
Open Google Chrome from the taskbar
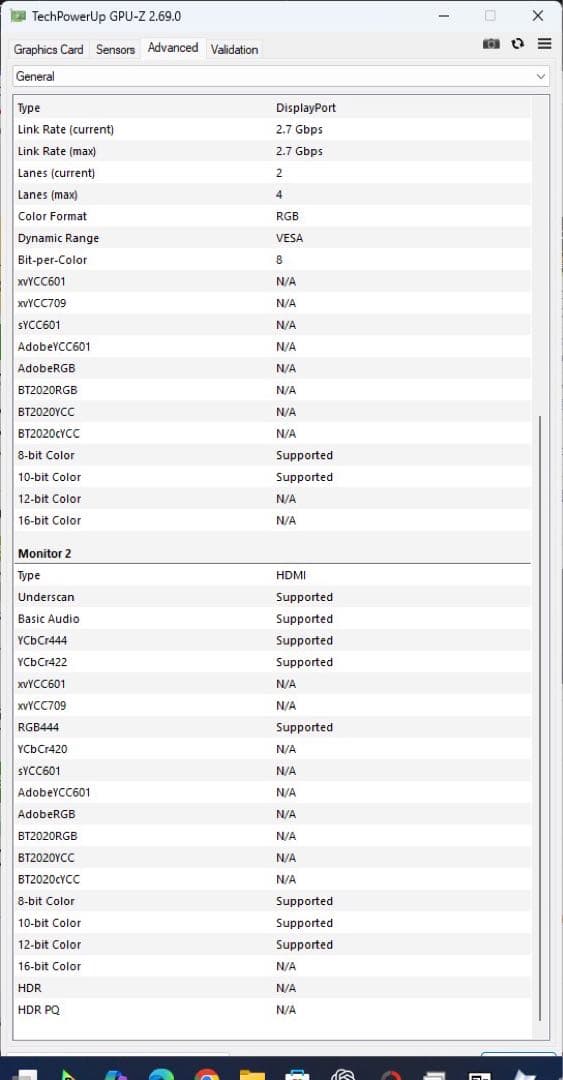(x=207, y=1073)
